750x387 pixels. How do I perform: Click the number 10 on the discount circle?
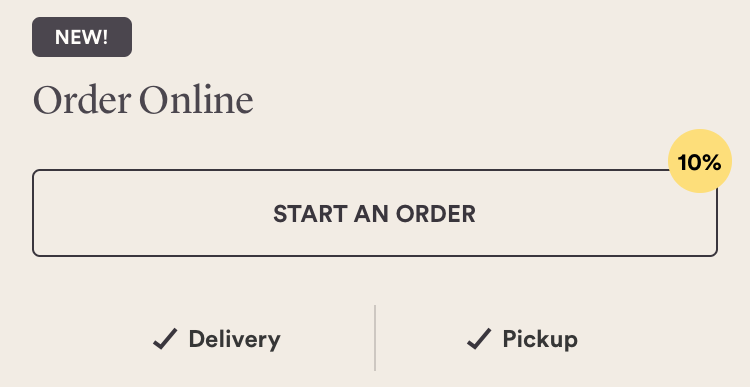tap(689, 163)
